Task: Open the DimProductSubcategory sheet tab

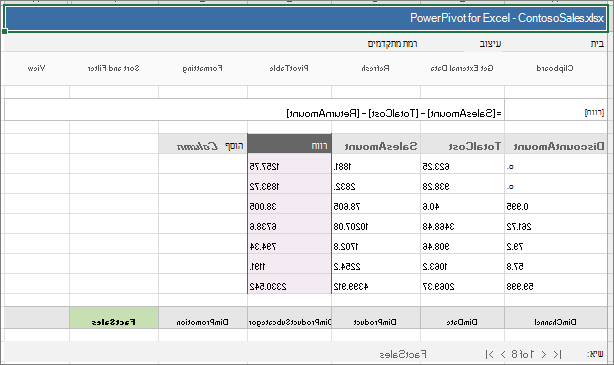Action: pos(289,318)
